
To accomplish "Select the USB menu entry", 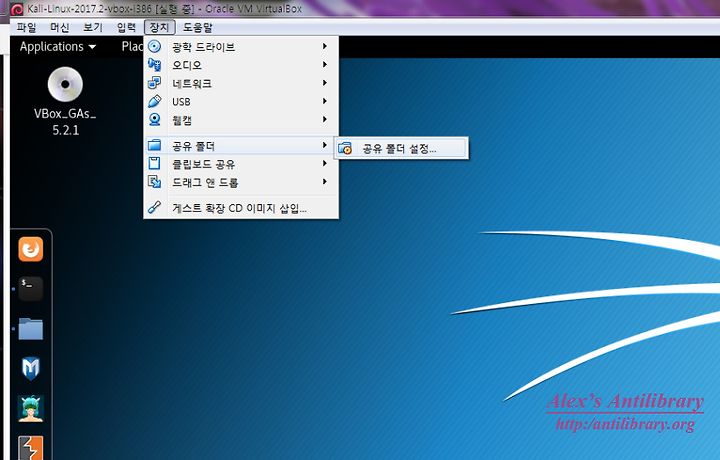I will 242,101.
